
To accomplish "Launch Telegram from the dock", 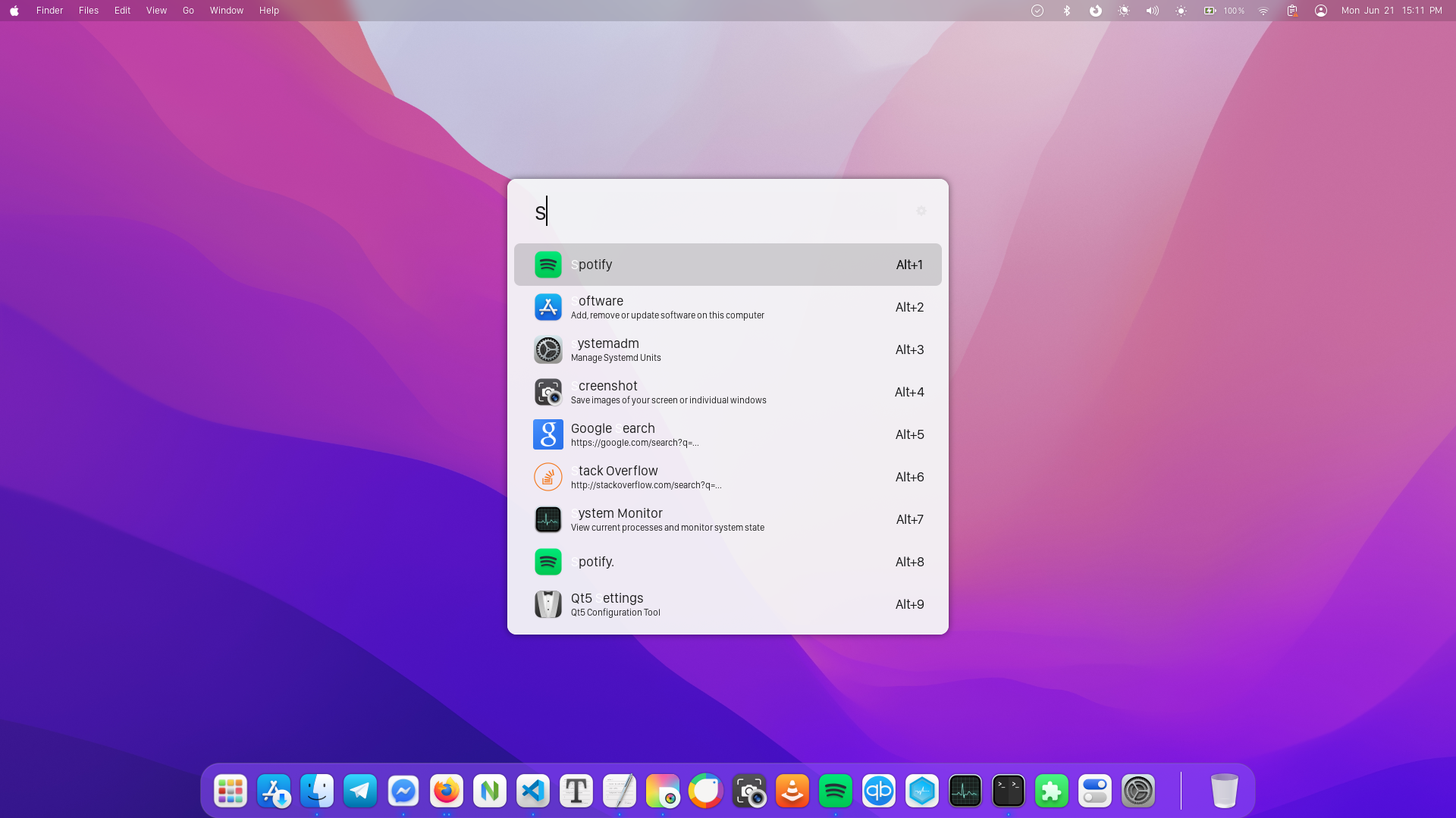I will point(360,791).
